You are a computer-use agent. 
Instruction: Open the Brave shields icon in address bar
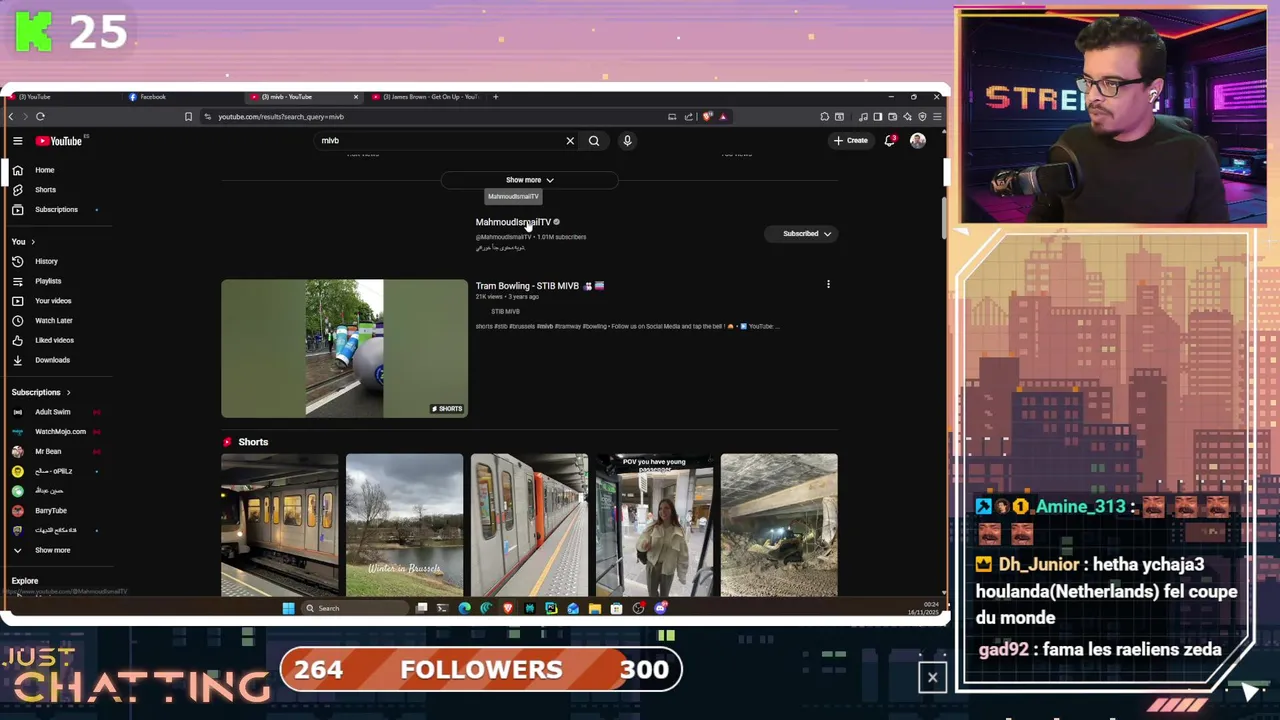[707, 117]
